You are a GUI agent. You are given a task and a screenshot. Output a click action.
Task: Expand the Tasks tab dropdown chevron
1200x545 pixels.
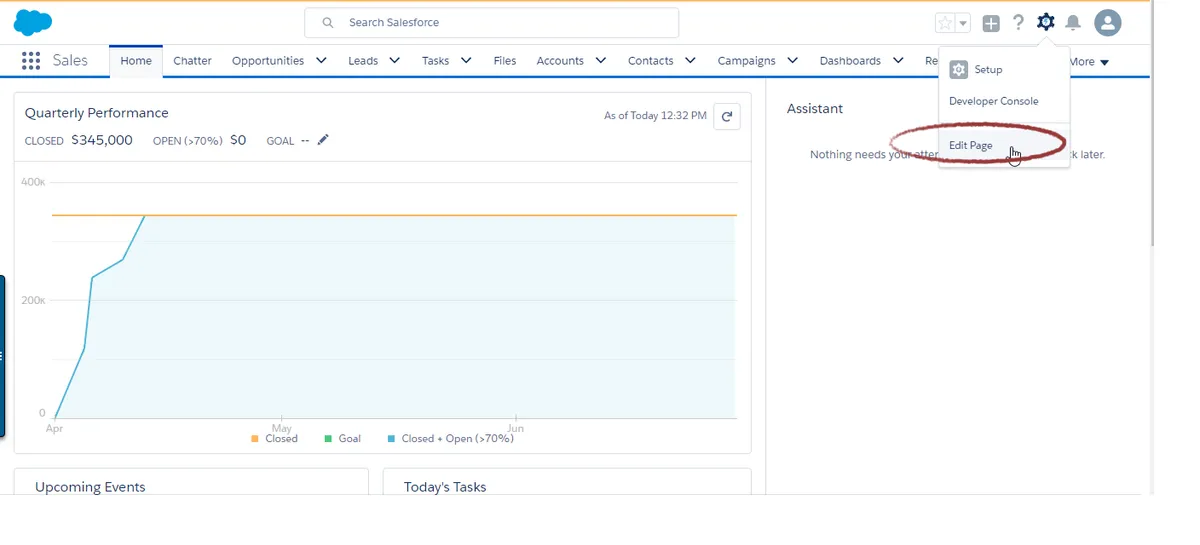tap(466, 61)
